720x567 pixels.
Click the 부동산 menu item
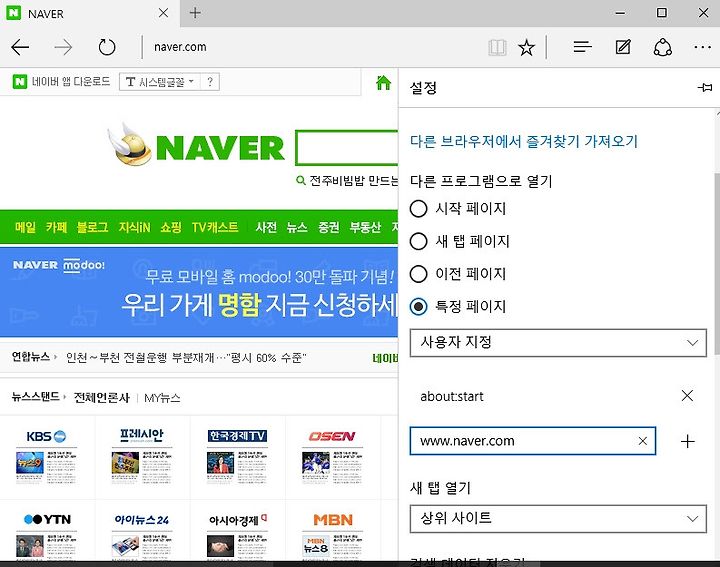click(365, 227)
